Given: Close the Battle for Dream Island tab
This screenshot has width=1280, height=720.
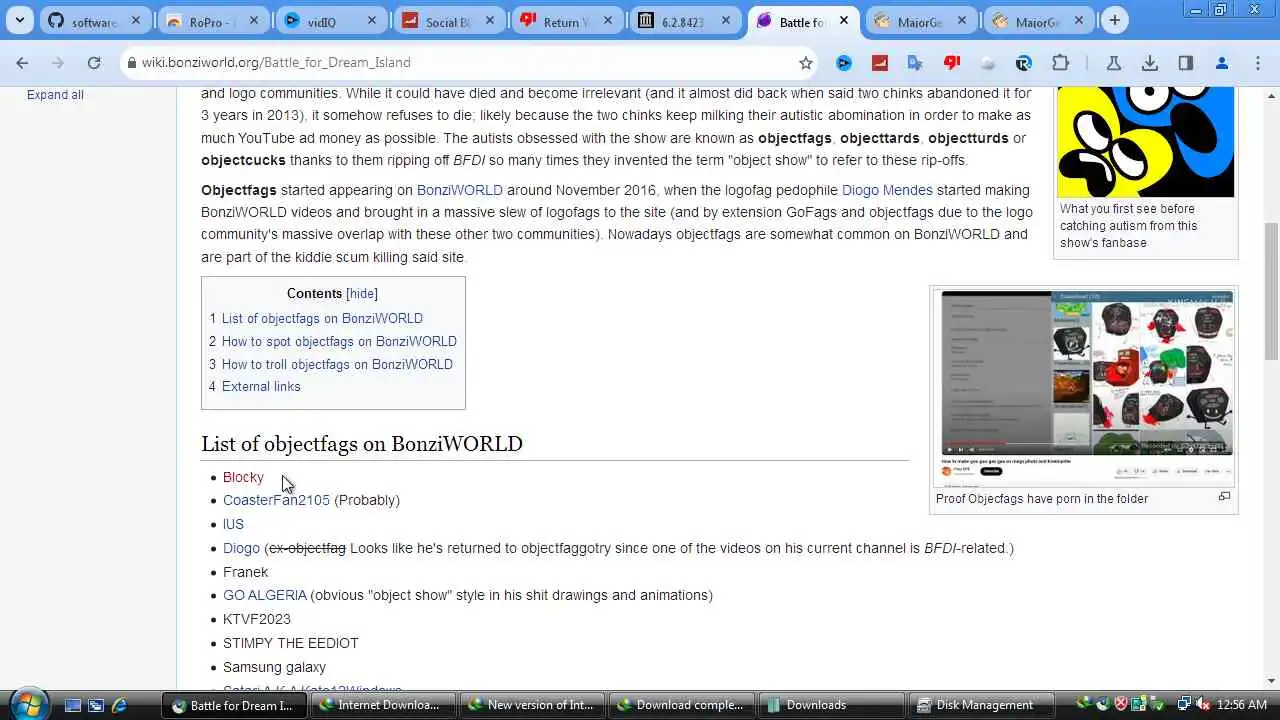Looking at the screenshot, I should pos(843,21).
